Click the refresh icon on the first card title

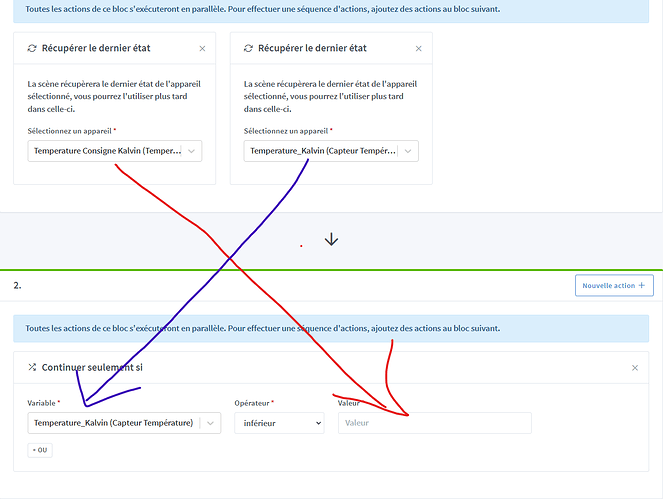point(32,48)
